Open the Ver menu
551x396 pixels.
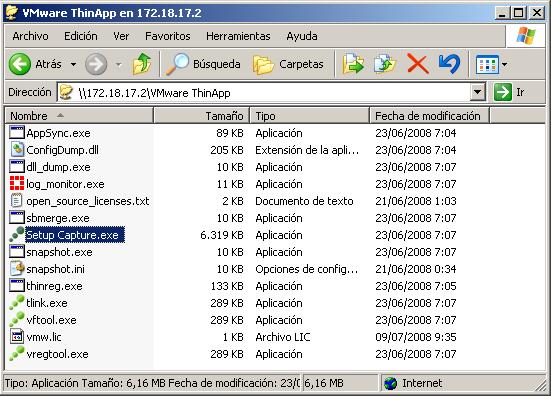coord(121,36)
